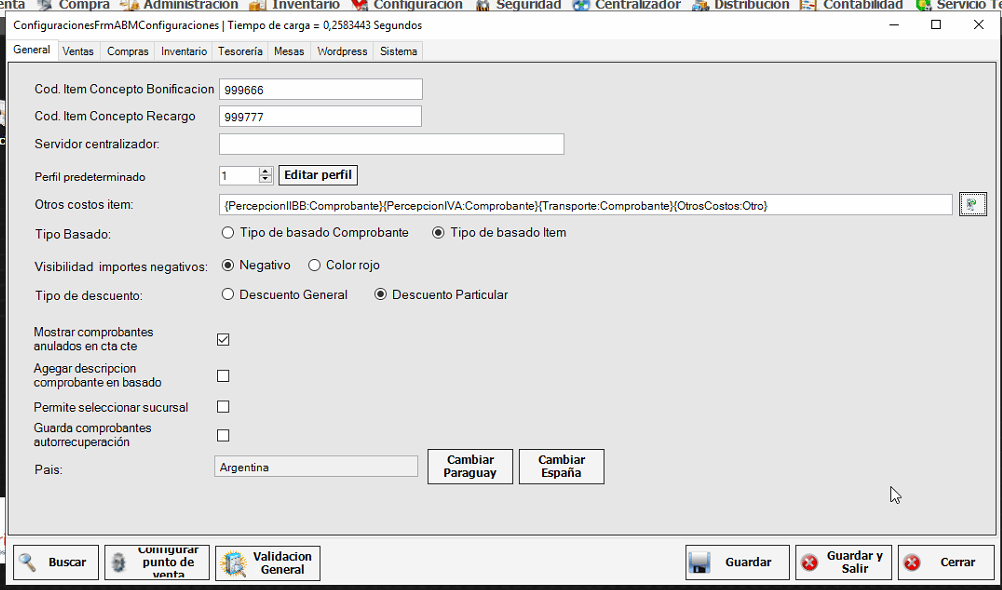Choose Color rojo for negative amounts
Viewport: 1002px width, 590px height.
pyautogui.click(x=314, y=265)
